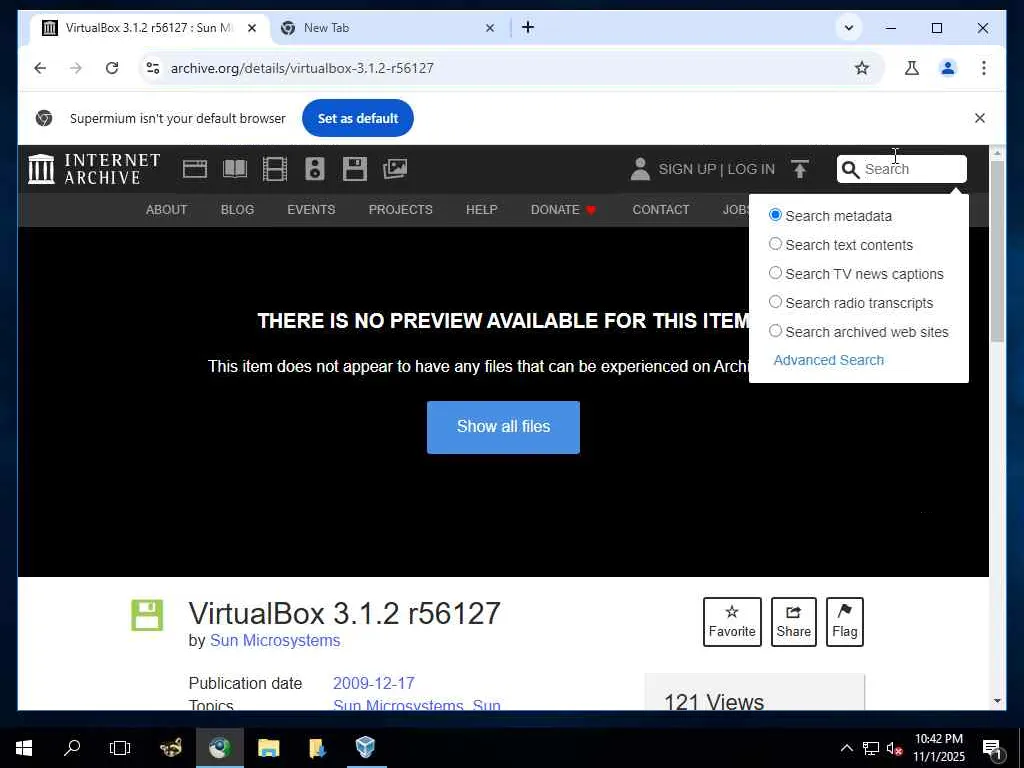The width and height of the screenshot is (1024, 768).
Task: Open the 2009-12-17 publication date link
Action: pyautogui.click(x=374, y=684)
